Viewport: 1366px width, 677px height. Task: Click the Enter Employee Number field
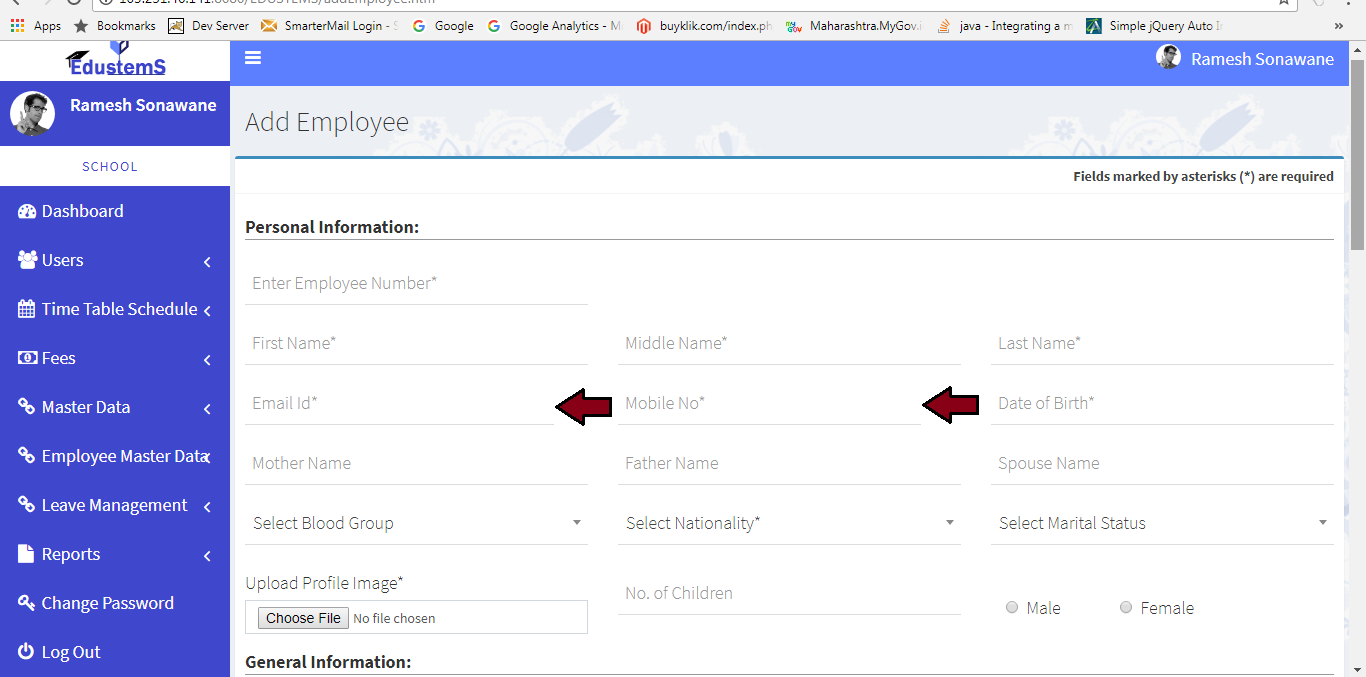click(x=416, y=284)
